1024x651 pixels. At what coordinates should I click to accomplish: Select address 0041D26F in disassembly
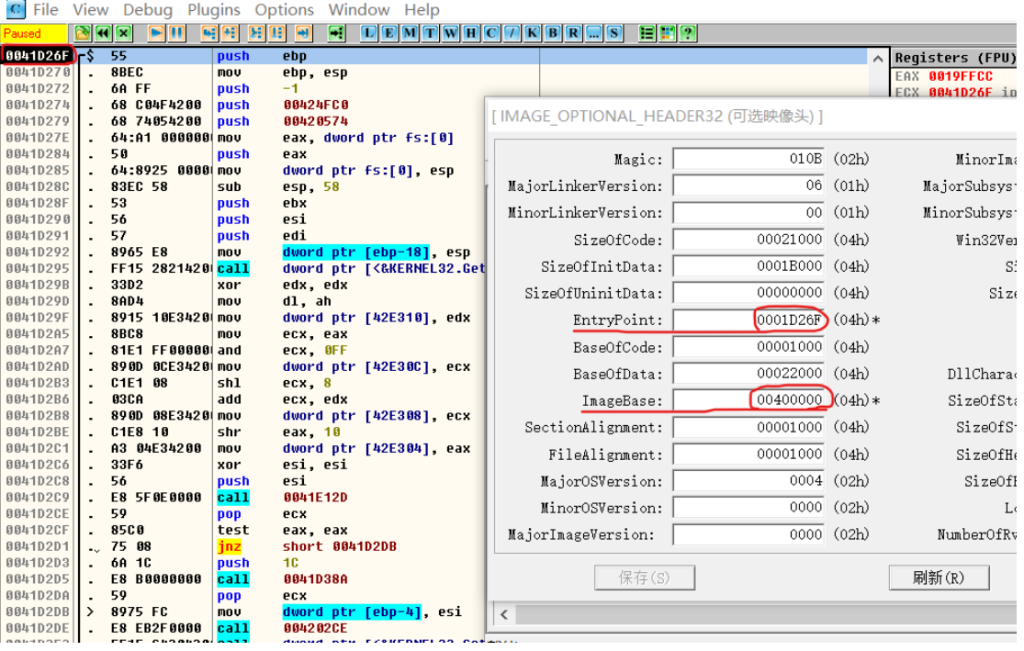coord(38,56)
